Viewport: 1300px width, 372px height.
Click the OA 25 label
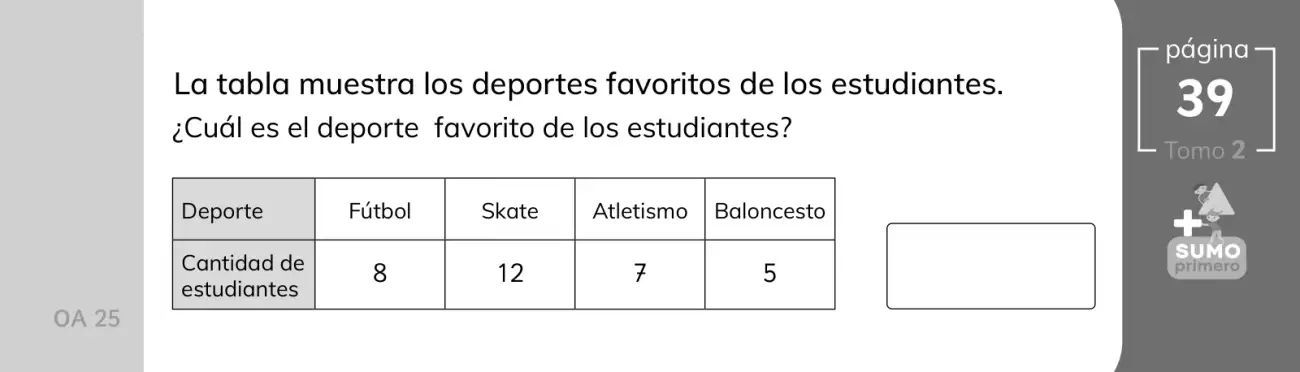[87, 320]
